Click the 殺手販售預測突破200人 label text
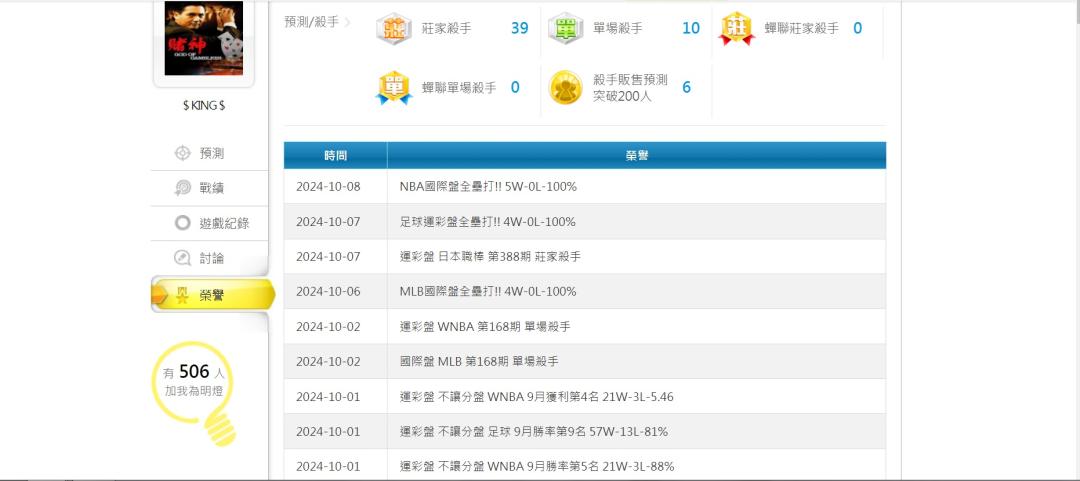Viewport: 1080px width, 481px height. click(x=630, y=88)
